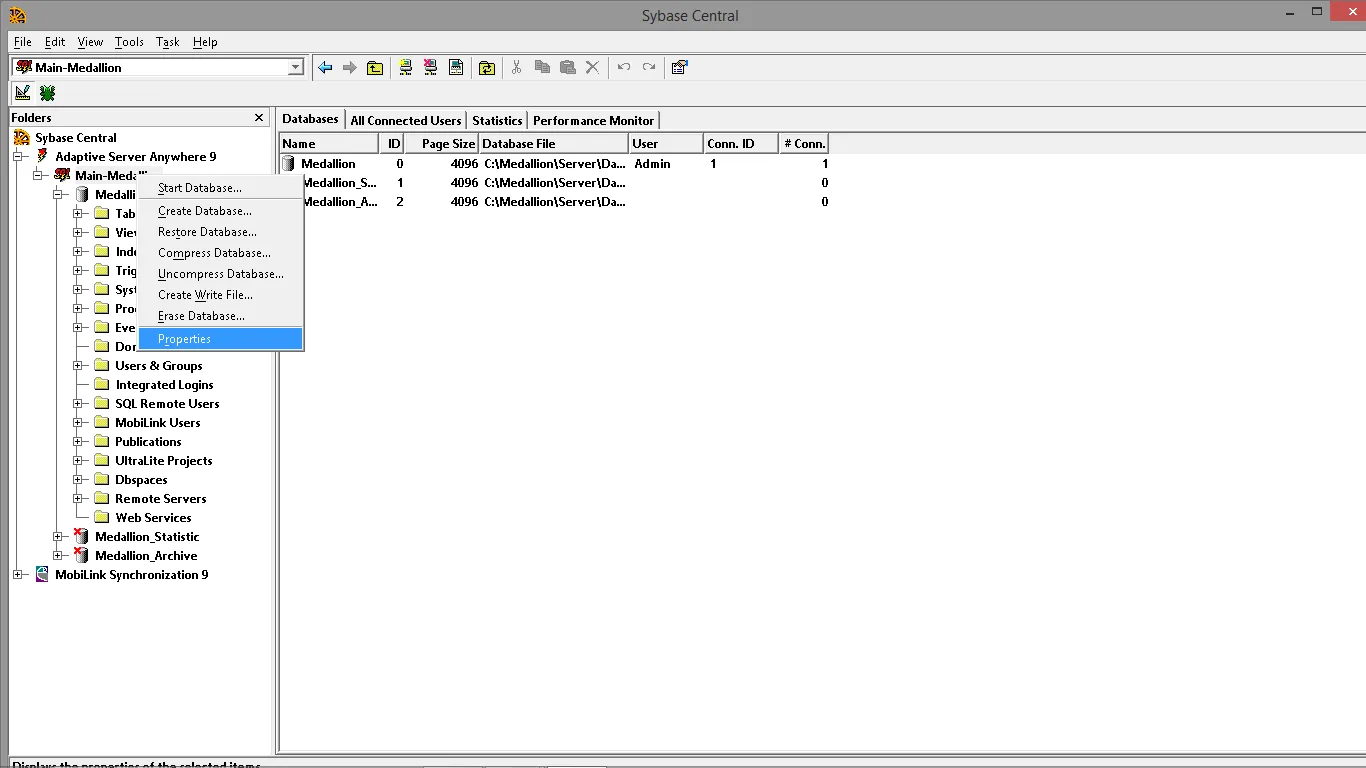The width and height of the screenshot is (1366, 768).
Task: Click the green bug debugger icon
Action: (x=47, y=93)
